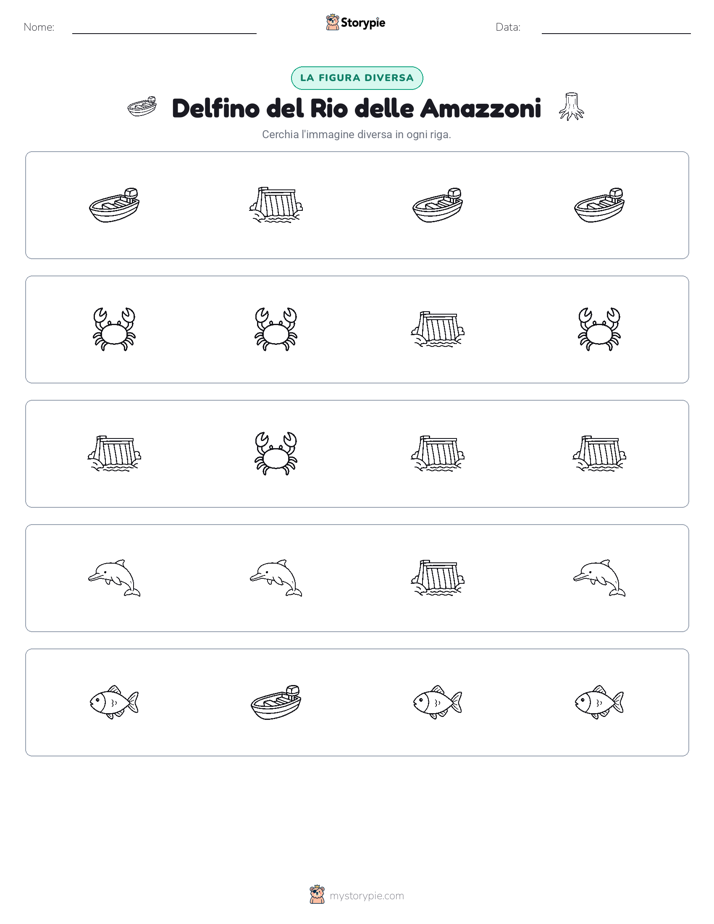Click the last fish in the bottom row
Image resolution: width=714 pixels, height=924 pixels.
pyautogui.click(x=599, y=702)
